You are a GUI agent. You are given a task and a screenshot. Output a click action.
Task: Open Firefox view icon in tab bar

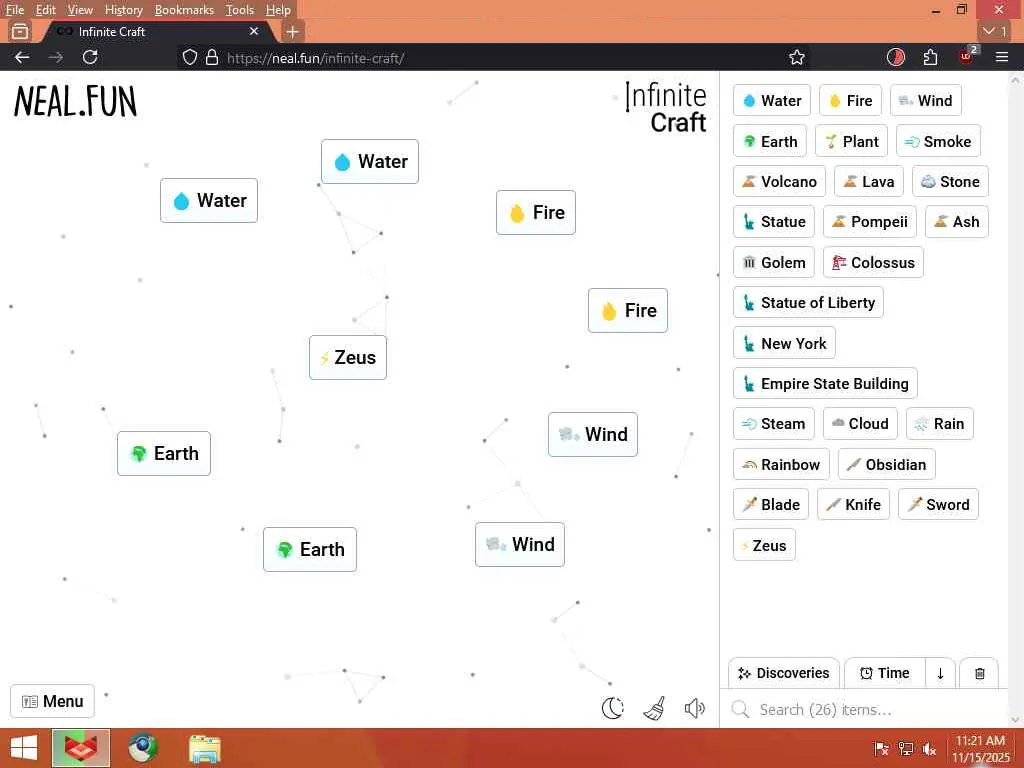(x=20, y=31)
